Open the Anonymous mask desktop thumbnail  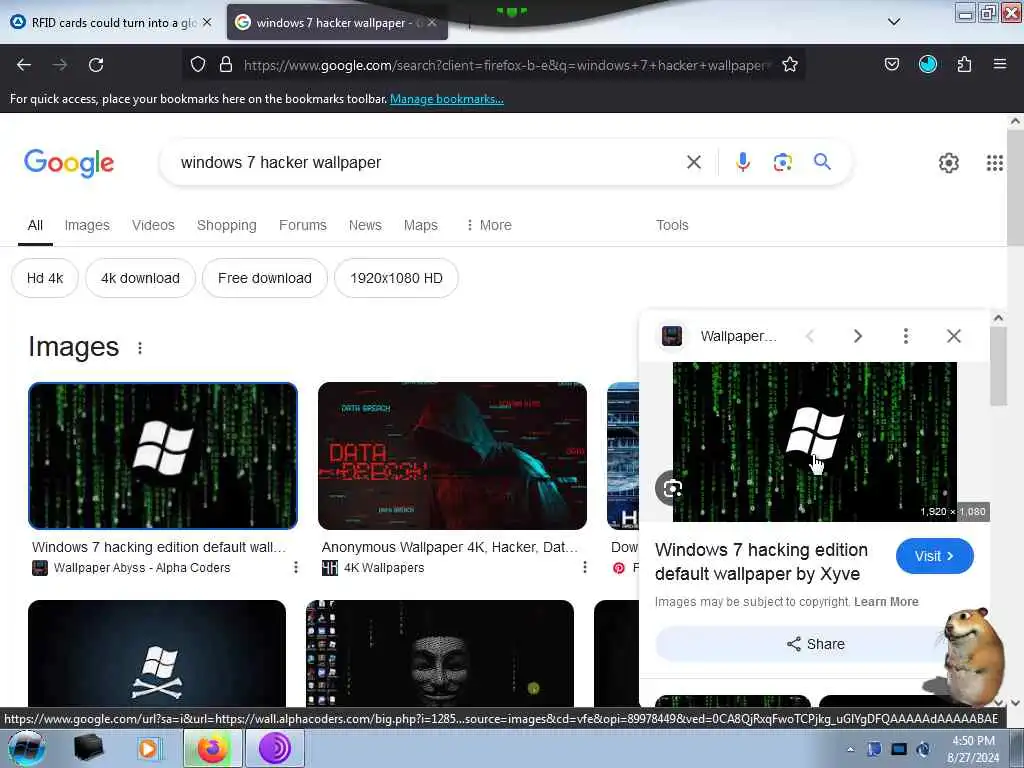pos(440,653)
